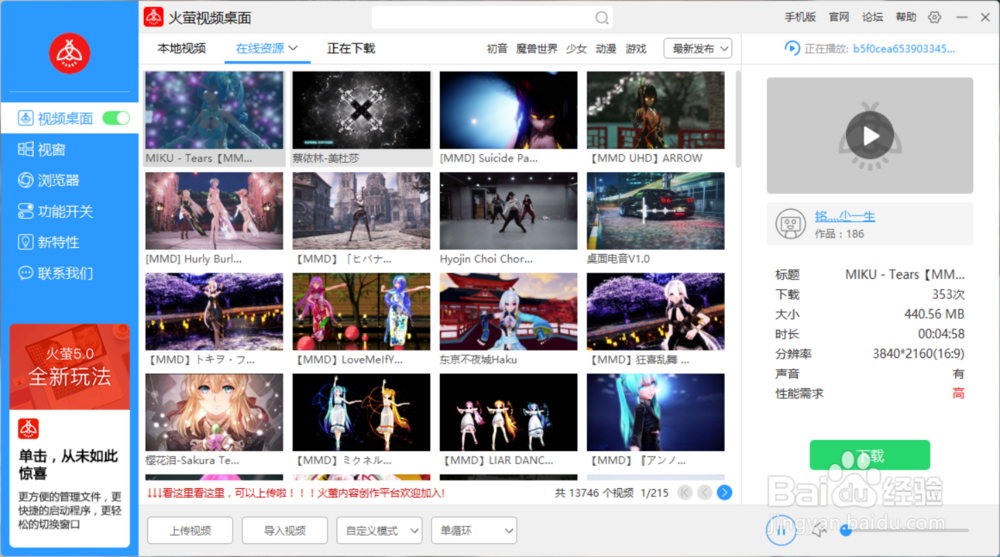This screenshot has height=557, width=1000.
Task: Go to the previous page arrow
Action: click(705, 493)
